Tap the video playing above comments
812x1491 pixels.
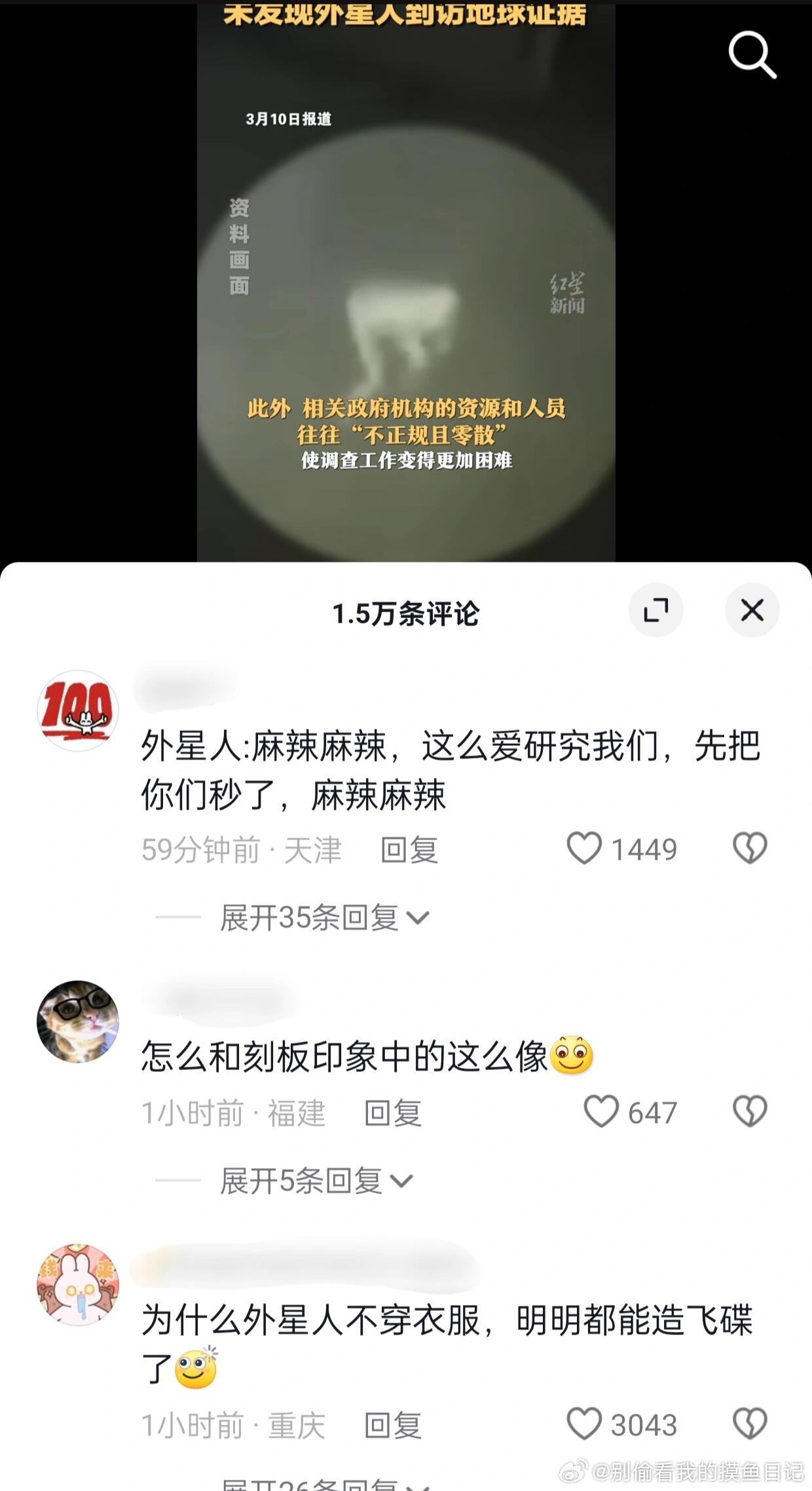(406, 282)
